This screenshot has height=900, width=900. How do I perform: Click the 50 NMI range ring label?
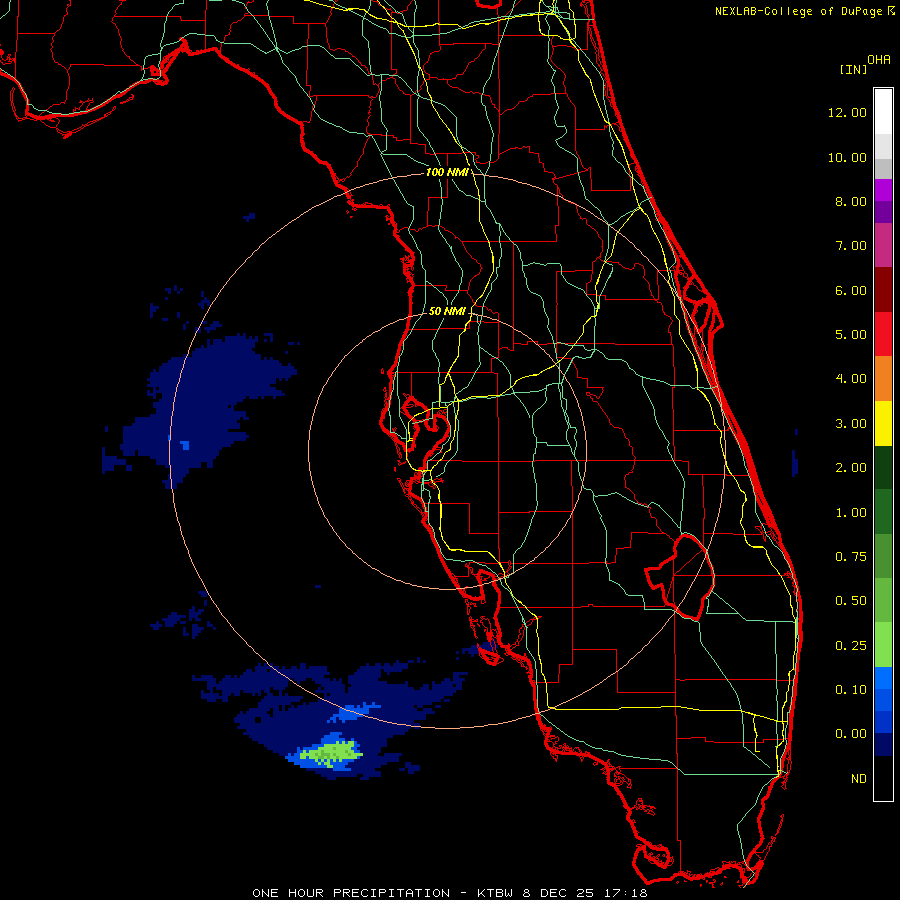click(447, 311)
